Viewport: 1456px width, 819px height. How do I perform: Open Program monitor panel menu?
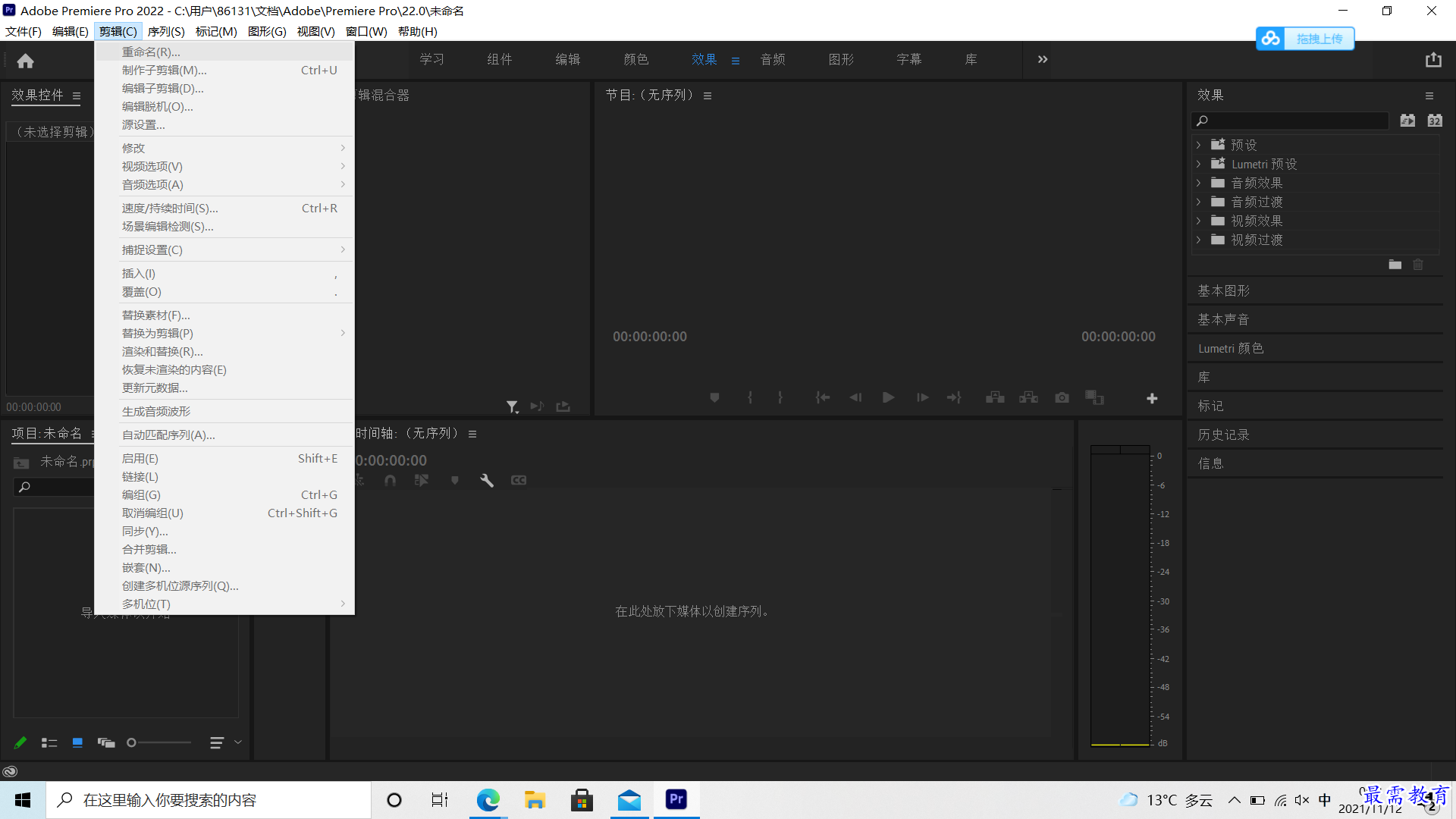point(708,96)
